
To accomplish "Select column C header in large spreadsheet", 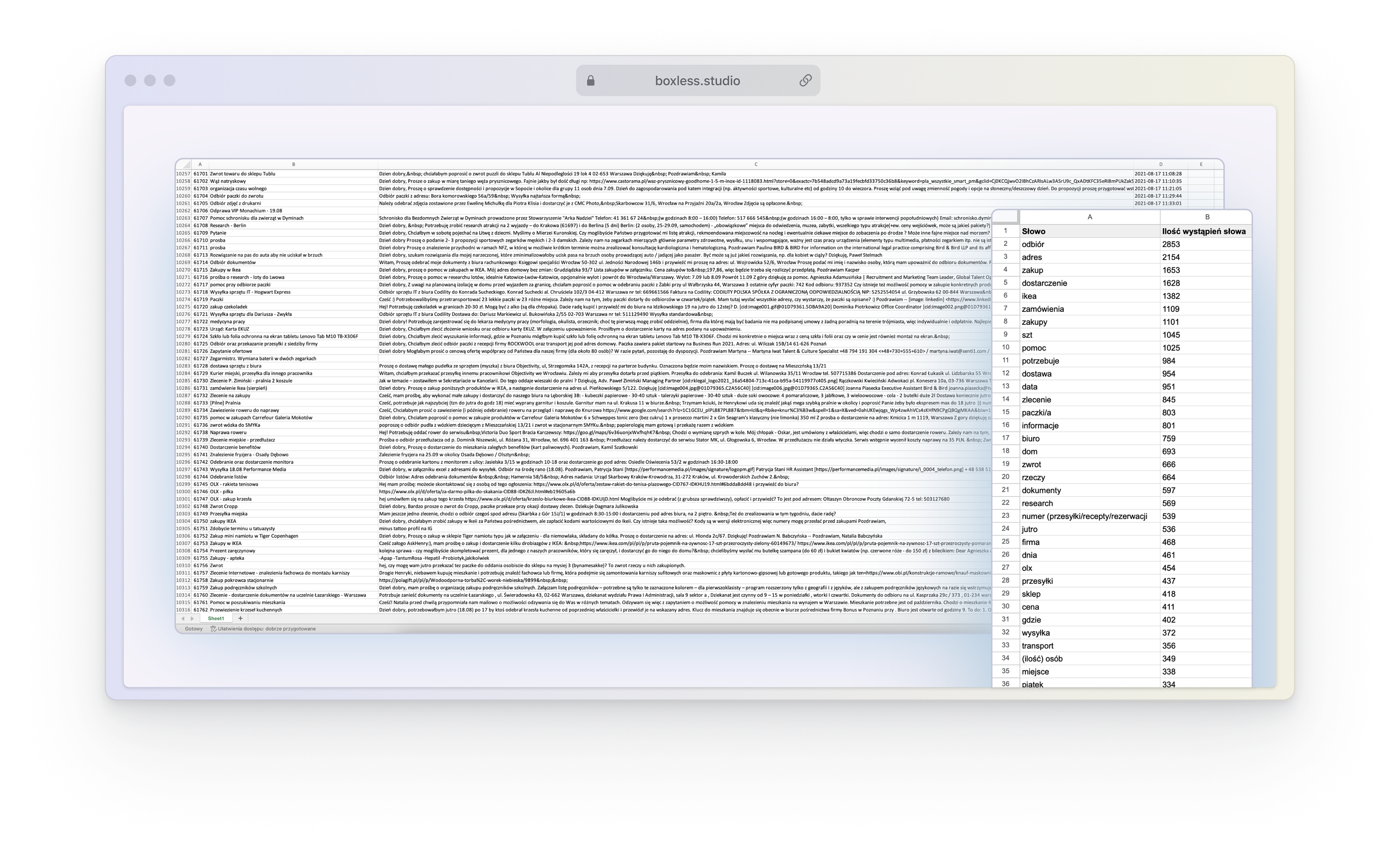I will coord(756,164).
